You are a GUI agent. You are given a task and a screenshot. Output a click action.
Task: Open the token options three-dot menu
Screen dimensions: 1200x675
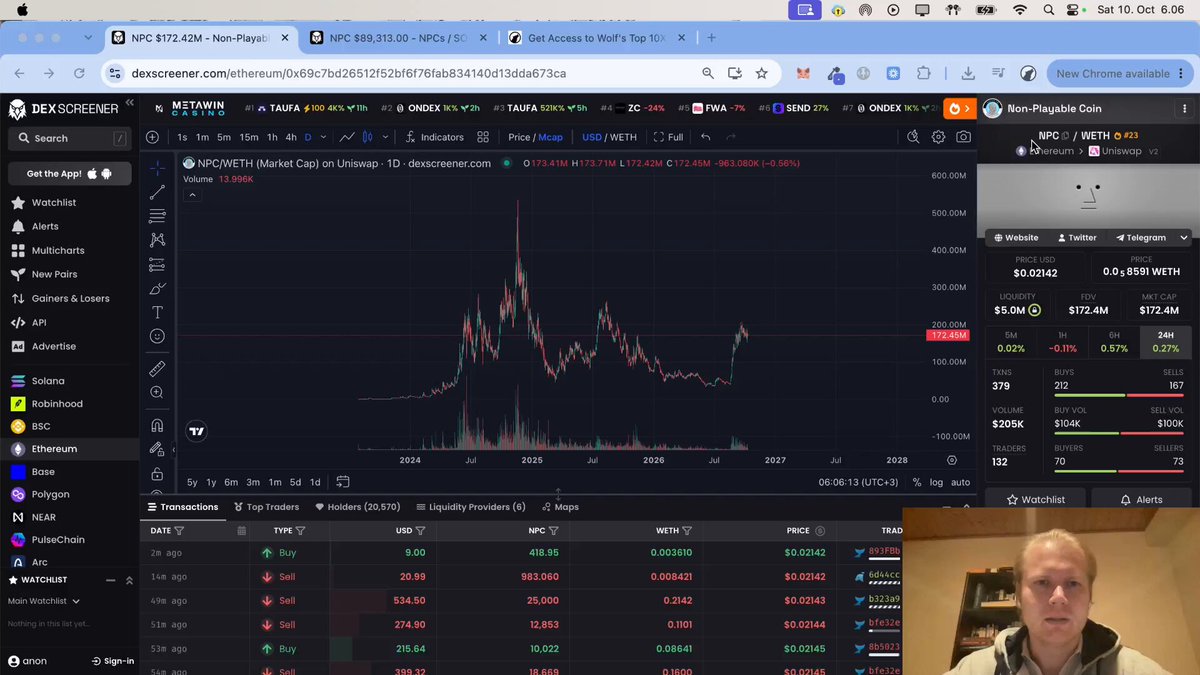point(1185,109)
